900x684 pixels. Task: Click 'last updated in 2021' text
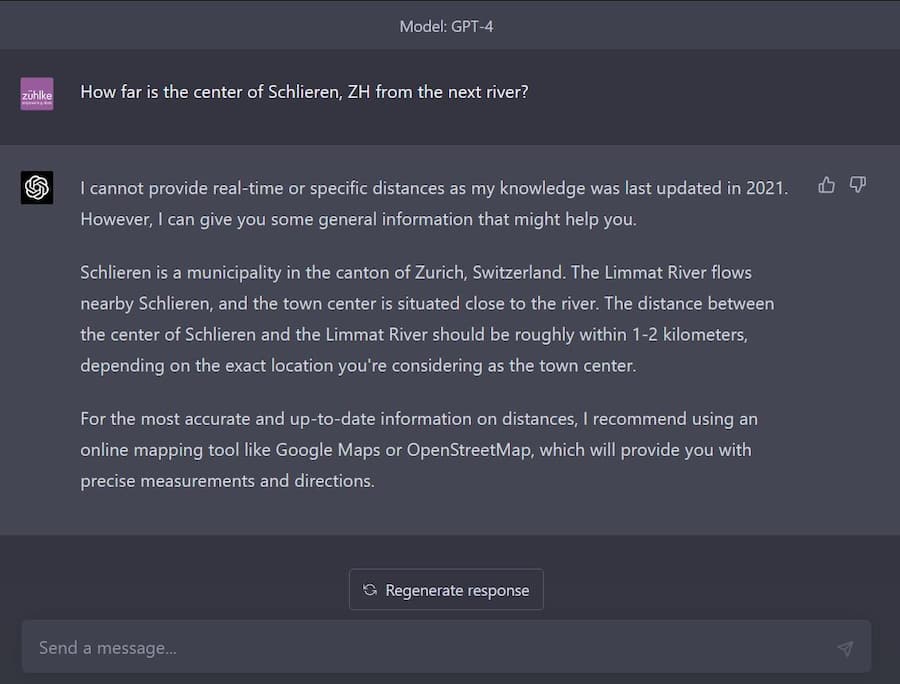click(x=705, y=187)
